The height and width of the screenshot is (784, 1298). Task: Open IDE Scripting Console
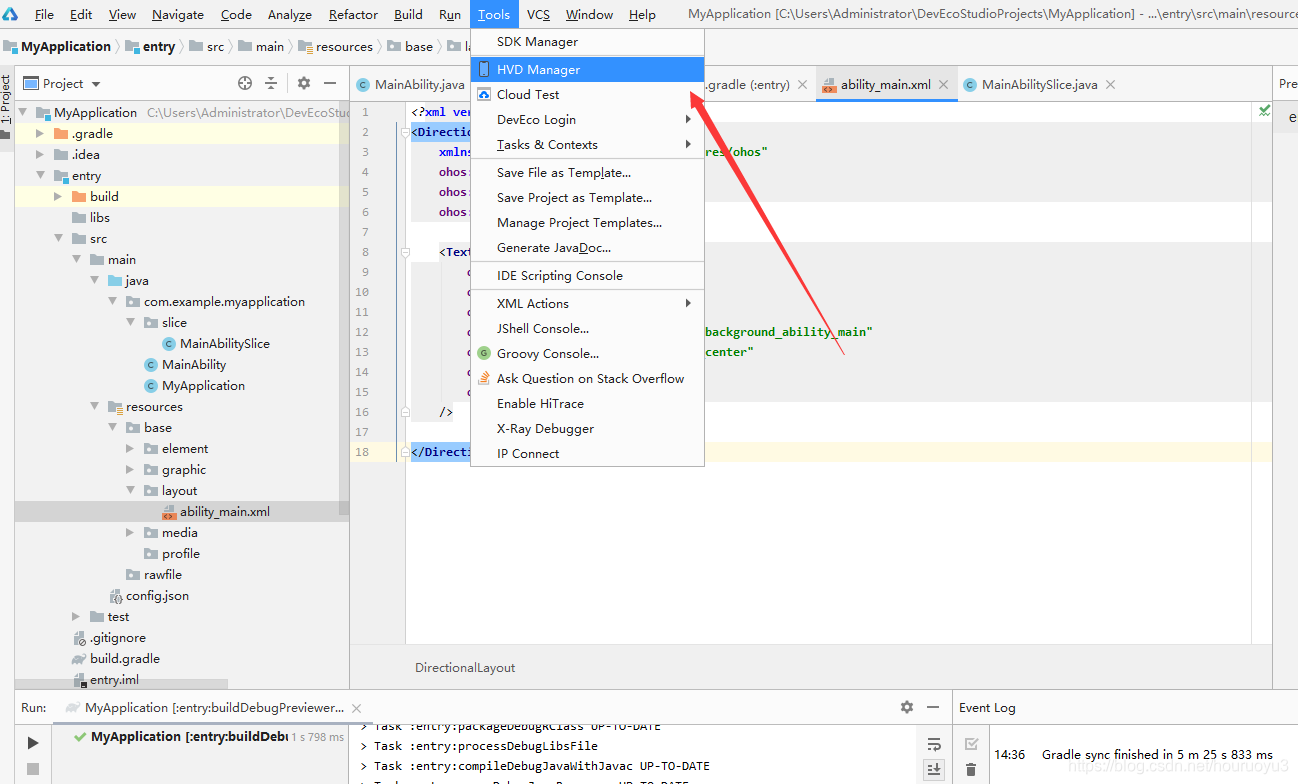click(587, 275)
